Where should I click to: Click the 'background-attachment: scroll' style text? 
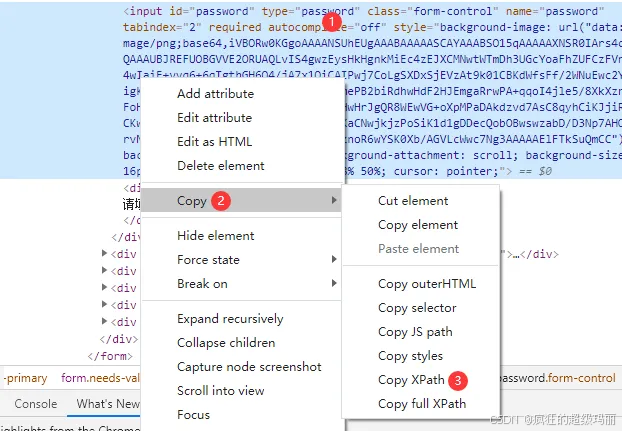(x=432, y=155)
